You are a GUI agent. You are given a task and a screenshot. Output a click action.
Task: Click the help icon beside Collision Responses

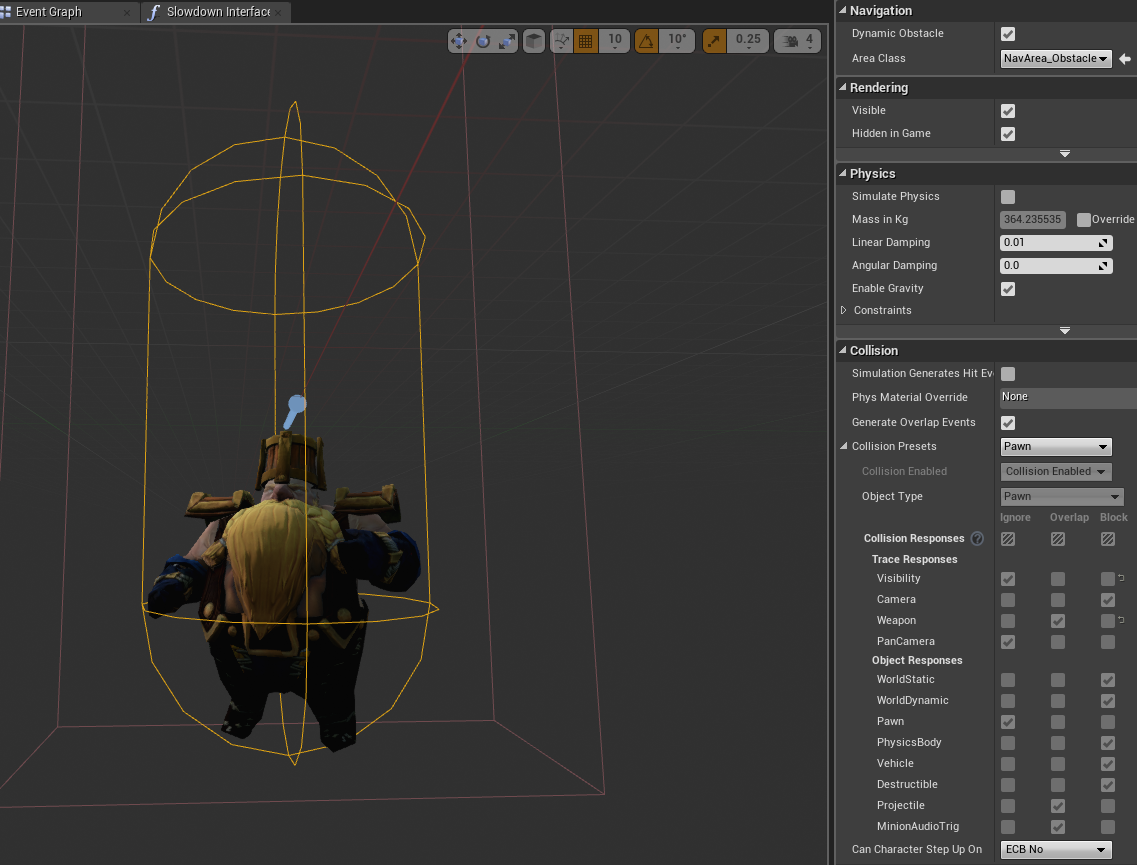[x=977, y=538]
